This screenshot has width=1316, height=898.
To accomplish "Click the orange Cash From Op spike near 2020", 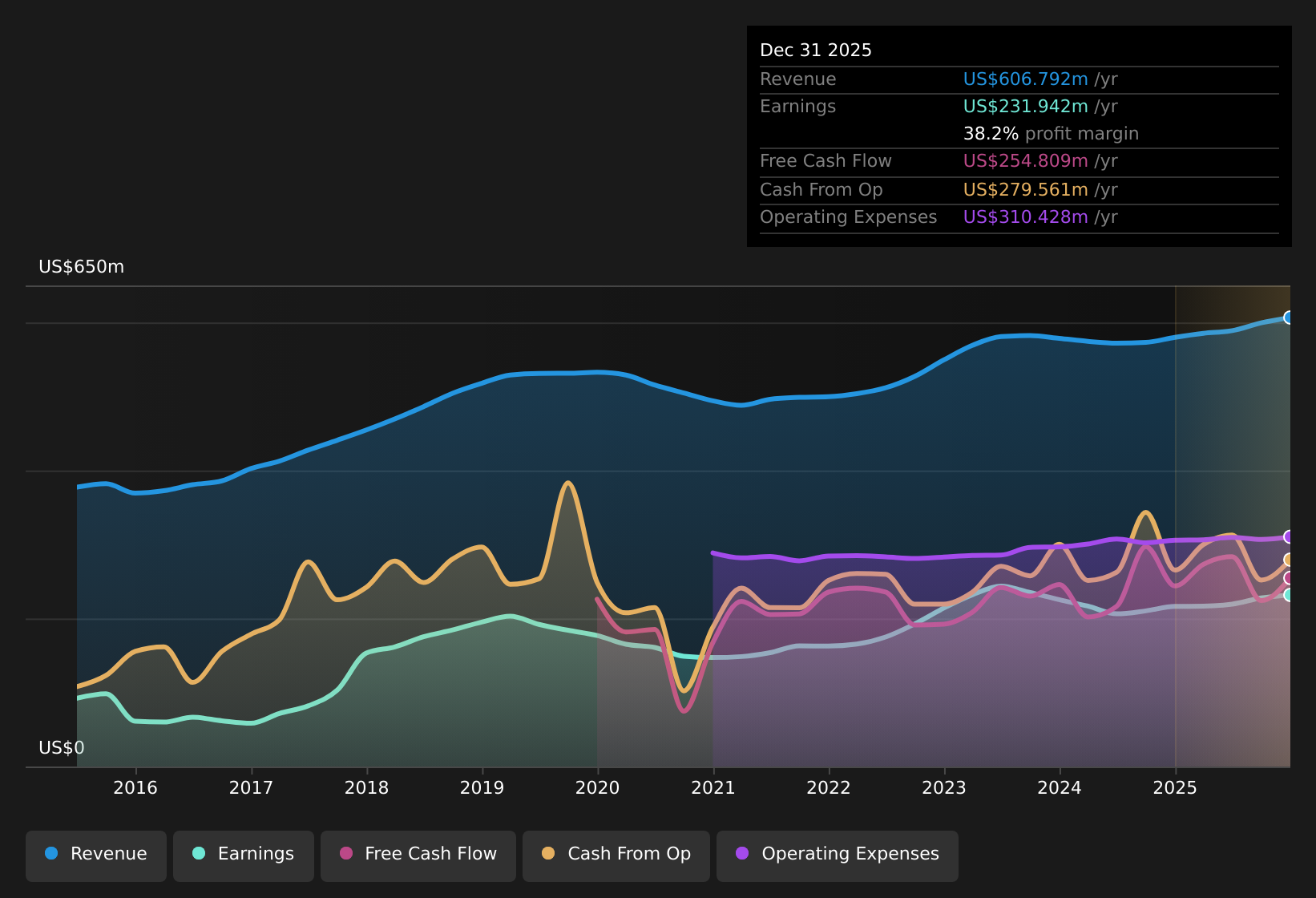I will [567, 485].
